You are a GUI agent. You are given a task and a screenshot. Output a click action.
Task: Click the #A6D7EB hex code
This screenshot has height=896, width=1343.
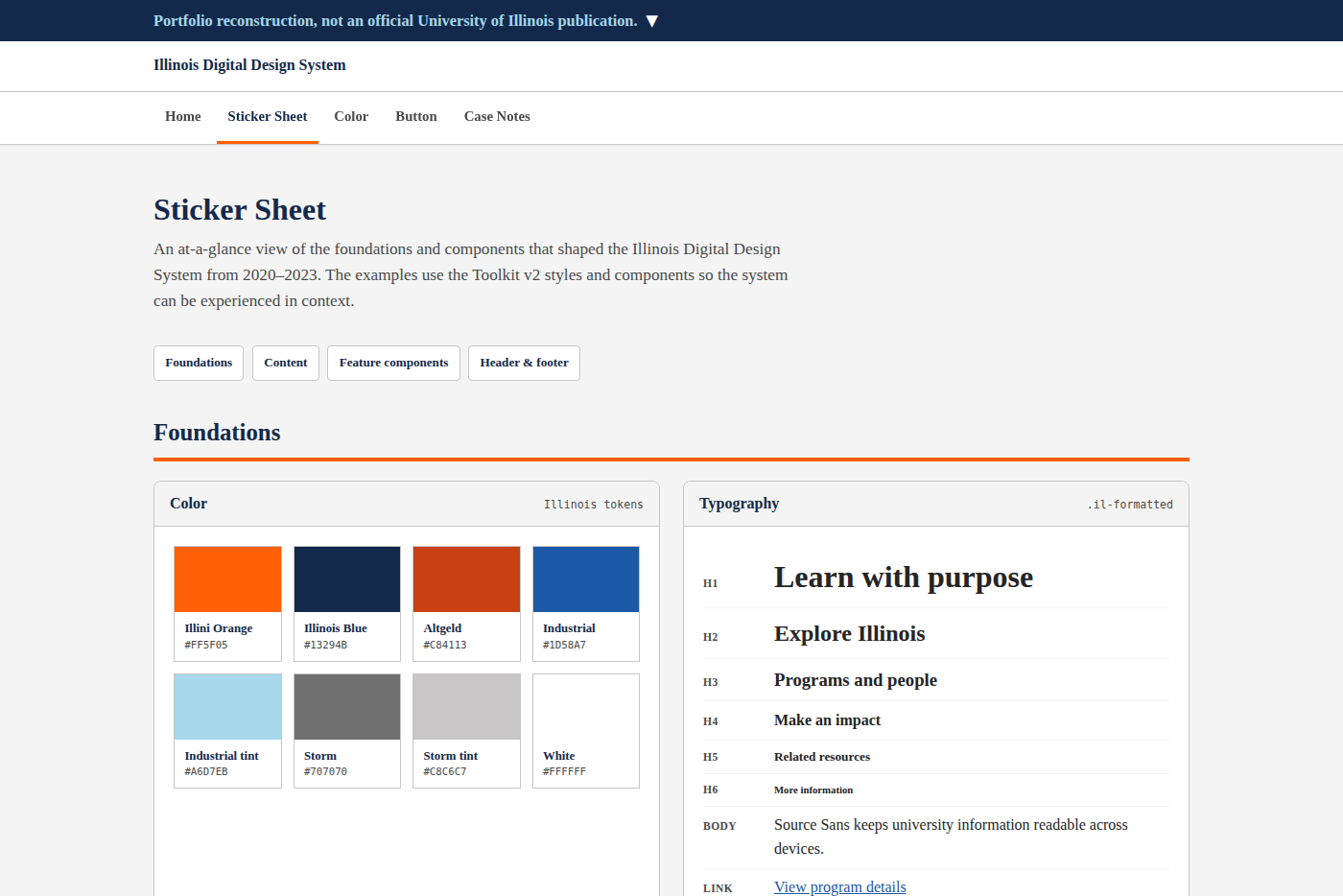pyautogui.click(x=206, y=772)
